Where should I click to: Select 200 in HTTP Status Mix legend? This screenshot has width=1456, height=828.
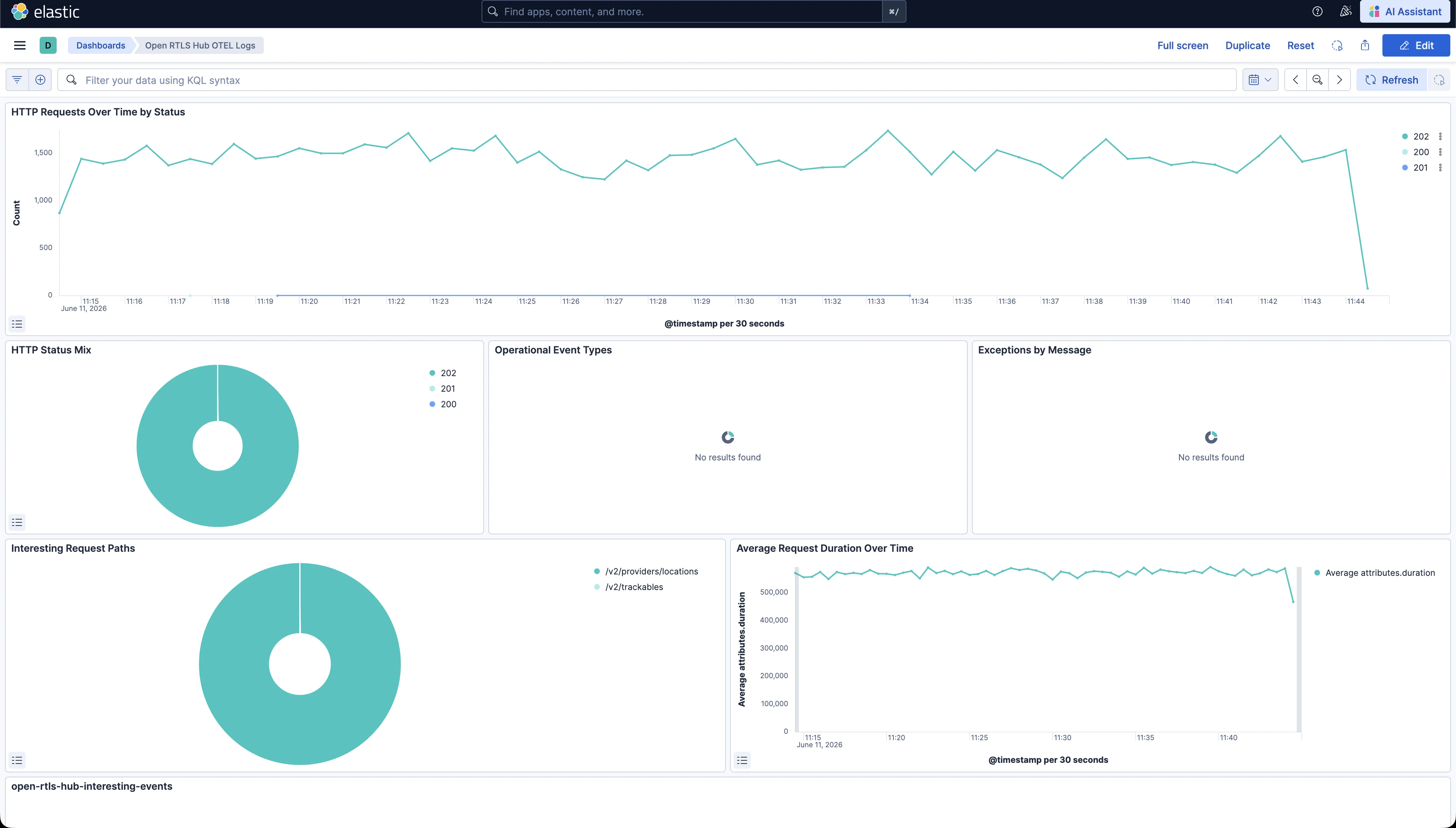click(448, 404)
